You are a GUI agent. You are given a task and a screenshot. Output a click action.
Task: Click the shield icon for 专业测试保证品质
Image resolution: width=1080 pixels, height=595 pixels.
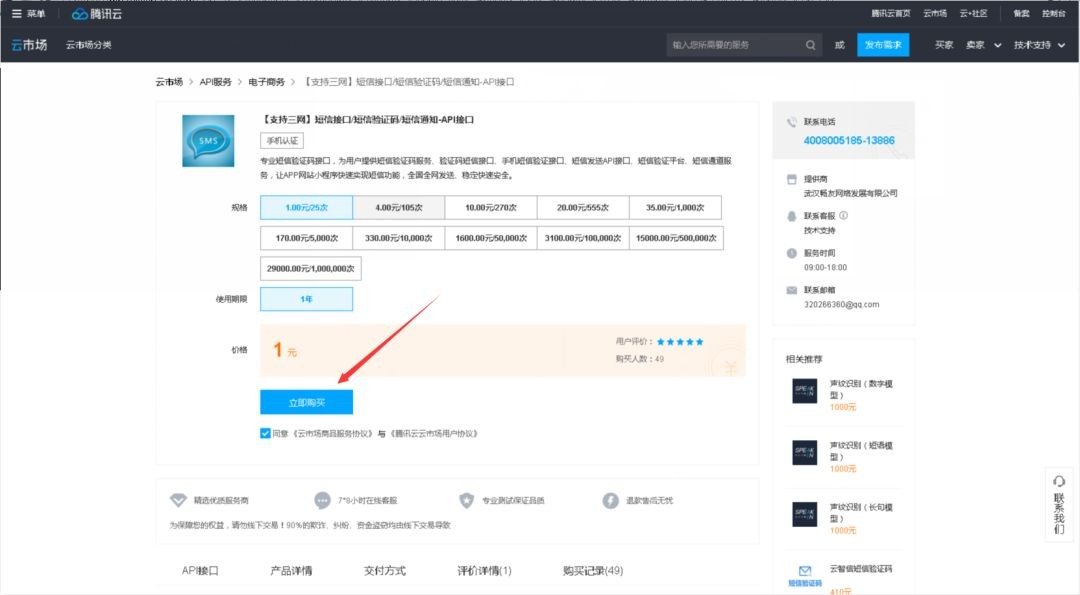466,500
